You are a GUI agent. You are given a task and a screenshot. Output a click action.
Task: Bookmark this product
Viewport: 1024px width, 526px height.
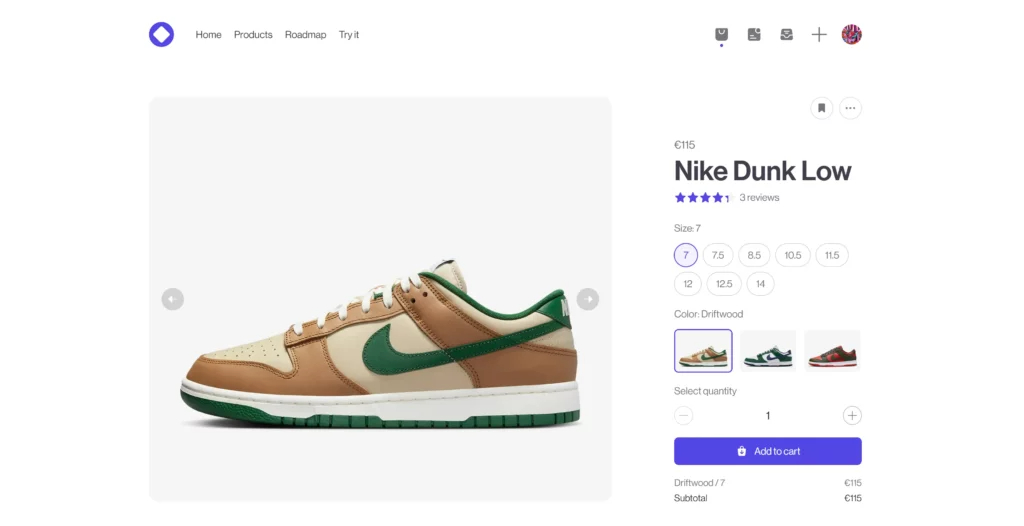pos(822,108)
